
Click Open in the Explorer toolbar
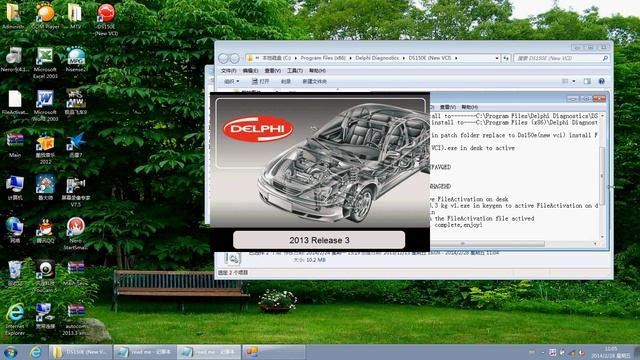click(x=260, y=82)
